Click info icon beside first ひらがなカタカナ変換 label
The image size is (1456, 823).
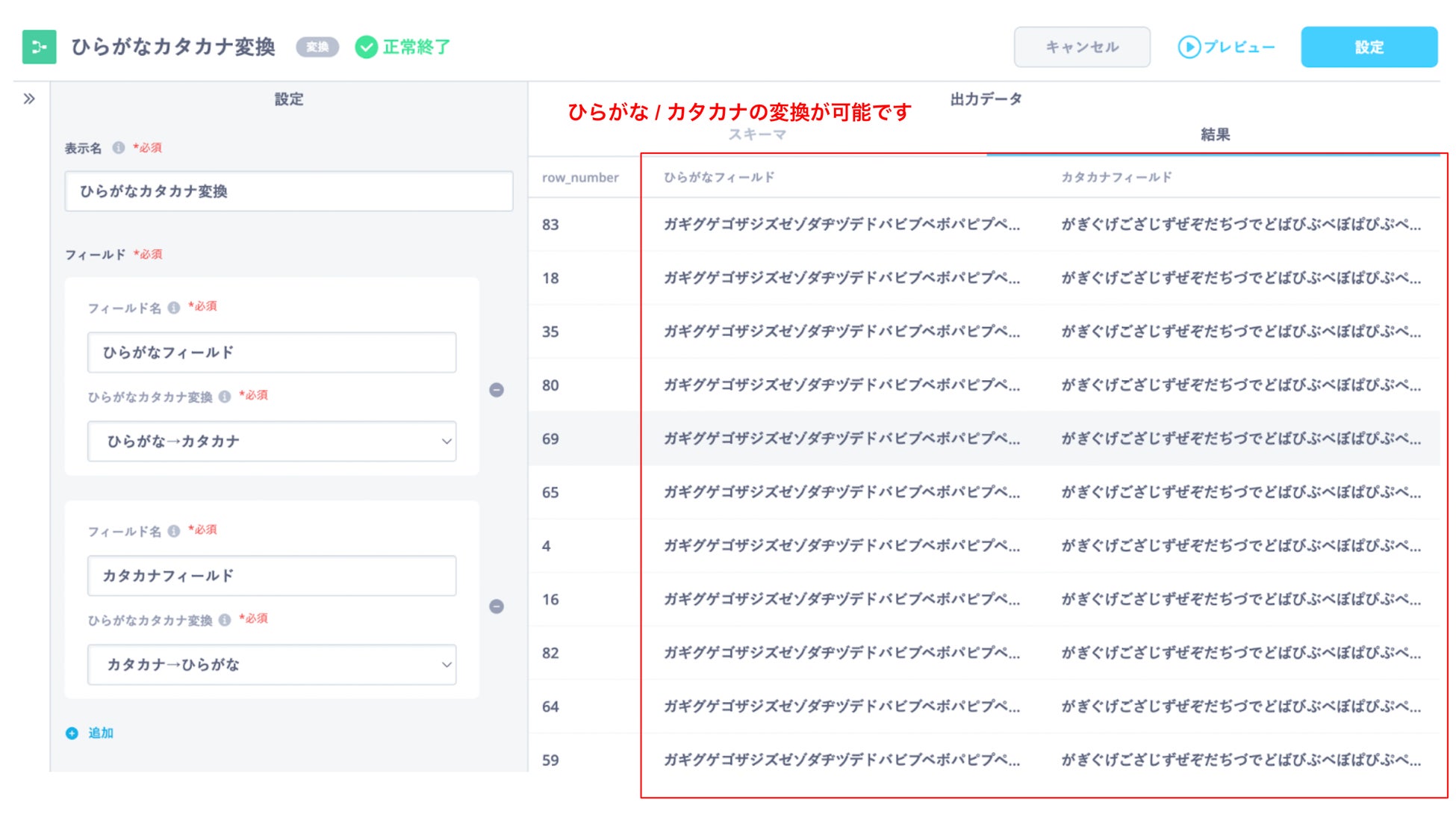tap(225, 397)
